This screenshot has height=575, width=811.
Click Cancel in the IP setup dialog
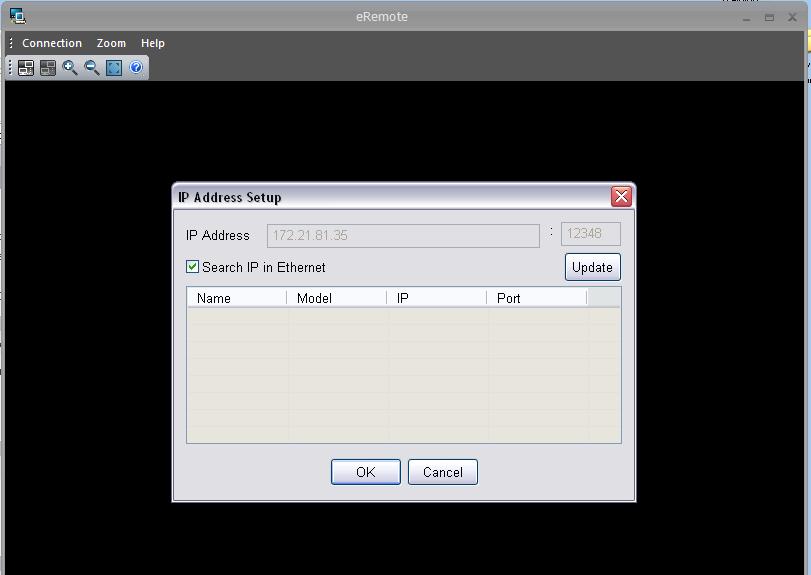click(442, 472)
